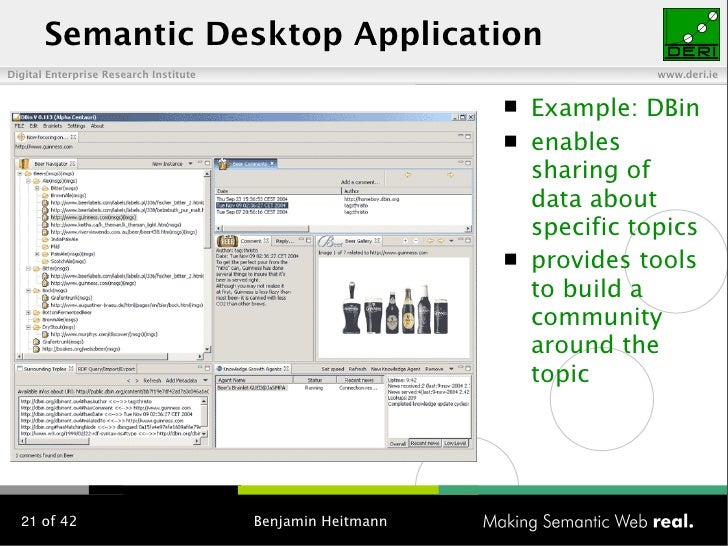
Task: Open the About menu
Action: (x=97, y=126)
